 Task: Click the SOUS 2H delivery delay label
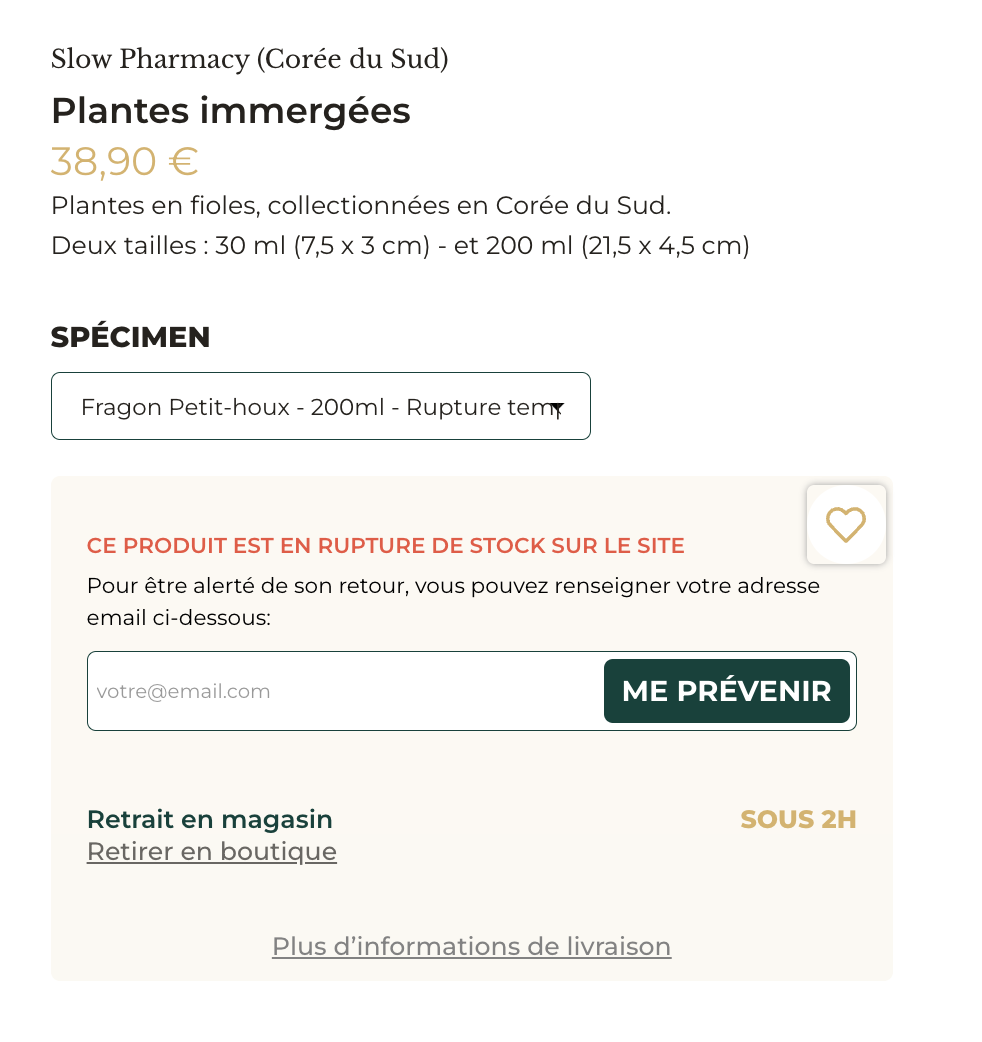click(x=799, y=819)
